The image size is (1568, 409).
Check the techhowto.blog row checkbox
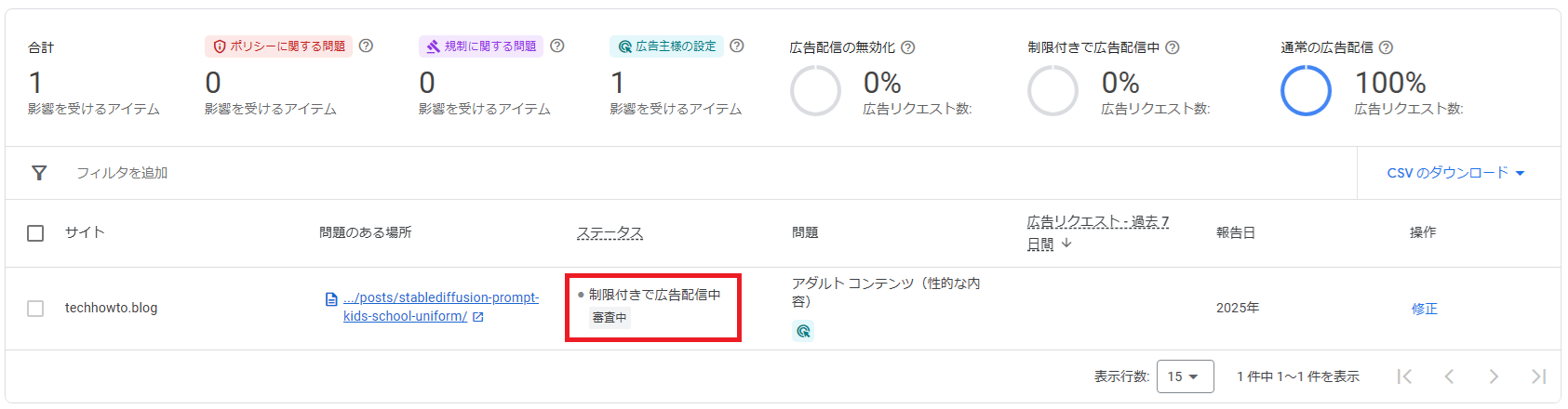(35, 309)
